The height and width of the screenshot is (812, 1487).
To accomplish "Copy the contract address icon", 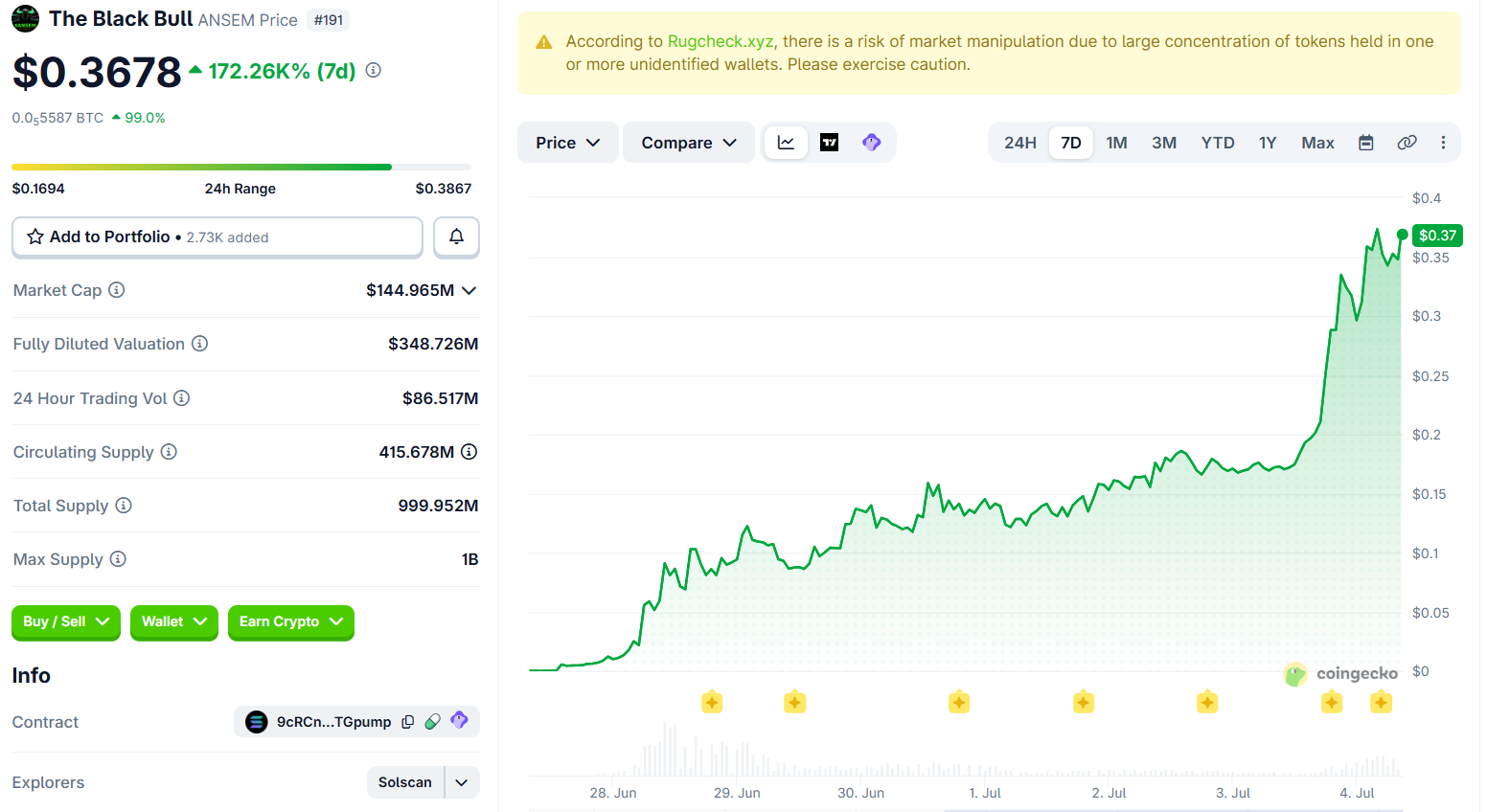I will [407, 722].
